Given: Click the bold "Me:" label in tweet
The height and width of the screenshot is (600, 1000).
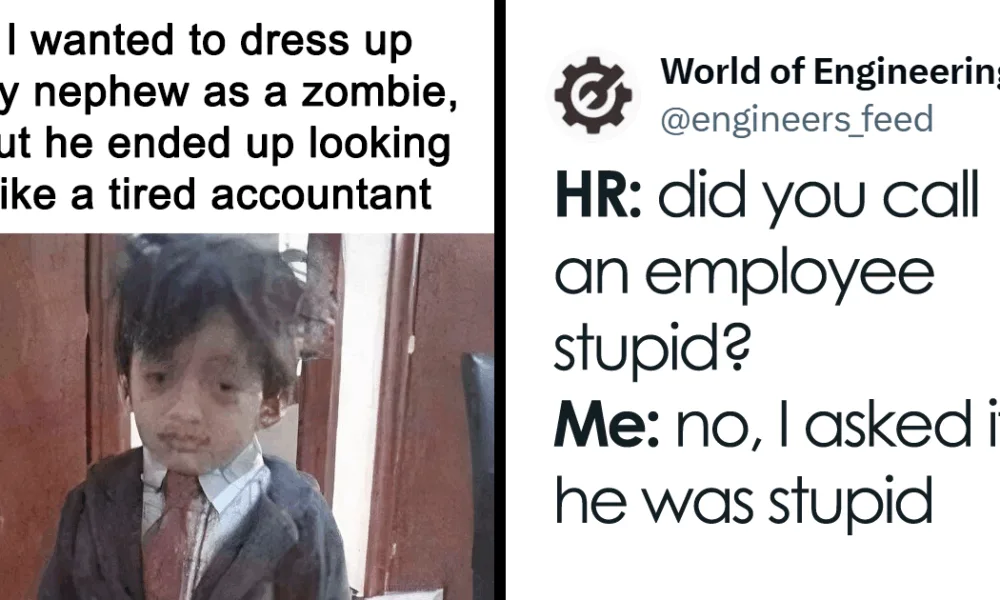Looking at the screenshot, I should click(x=606, y=425).
